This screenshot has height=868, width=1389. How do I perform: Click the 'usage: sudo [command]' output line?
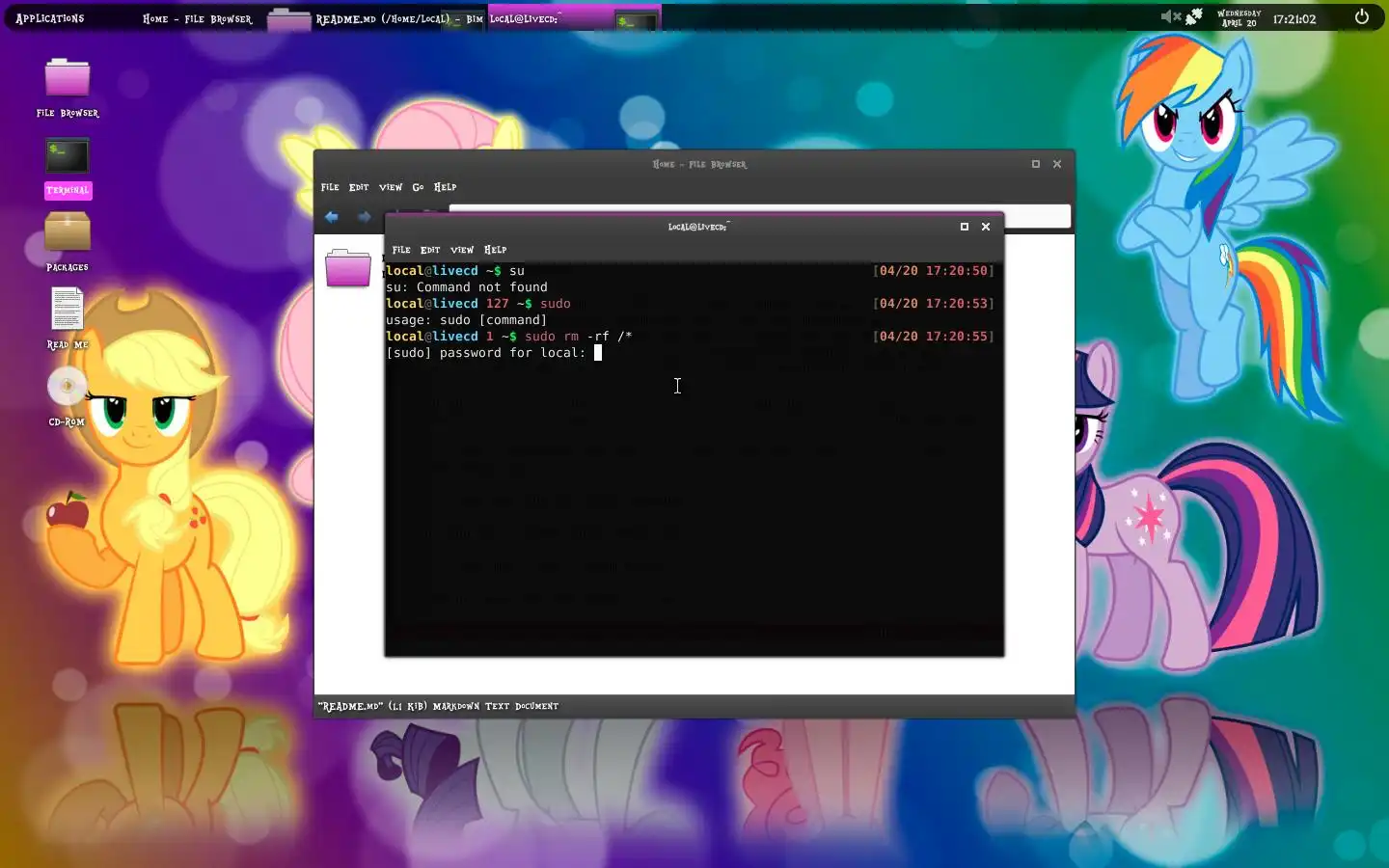point(467,320)
